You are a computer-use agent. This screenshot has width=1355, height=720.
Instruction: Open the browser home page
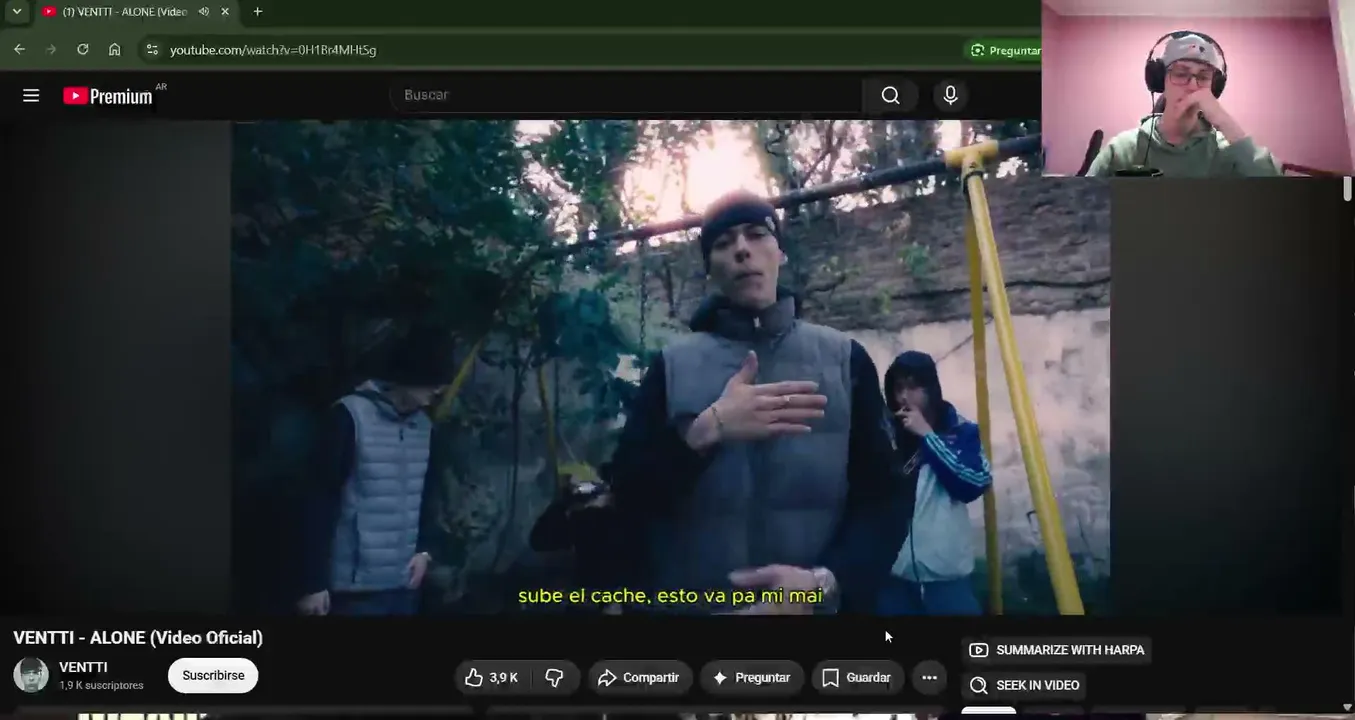point(115,49)
